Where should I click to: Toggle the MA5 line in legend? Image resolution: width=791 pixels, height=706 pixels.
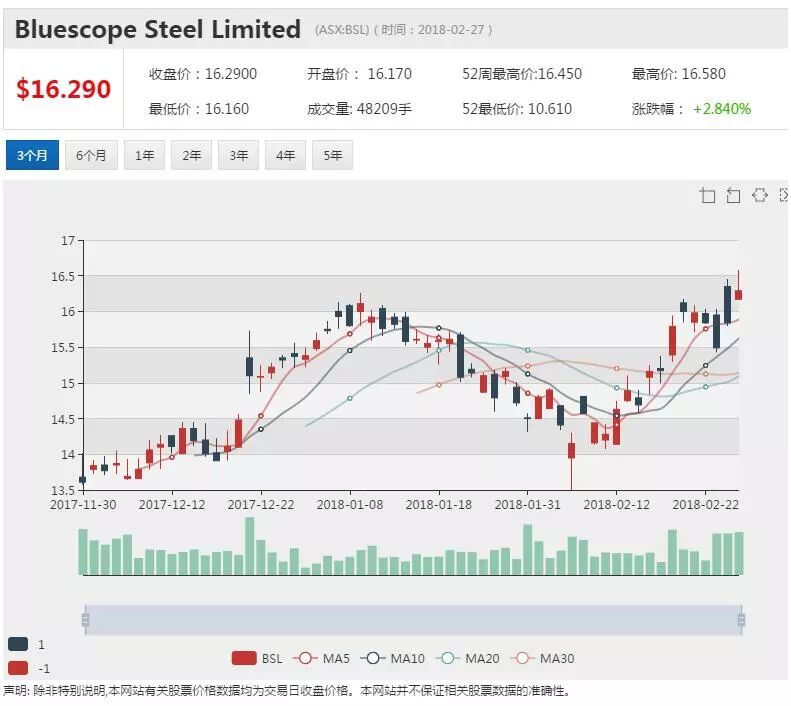[x=322, y=658]
